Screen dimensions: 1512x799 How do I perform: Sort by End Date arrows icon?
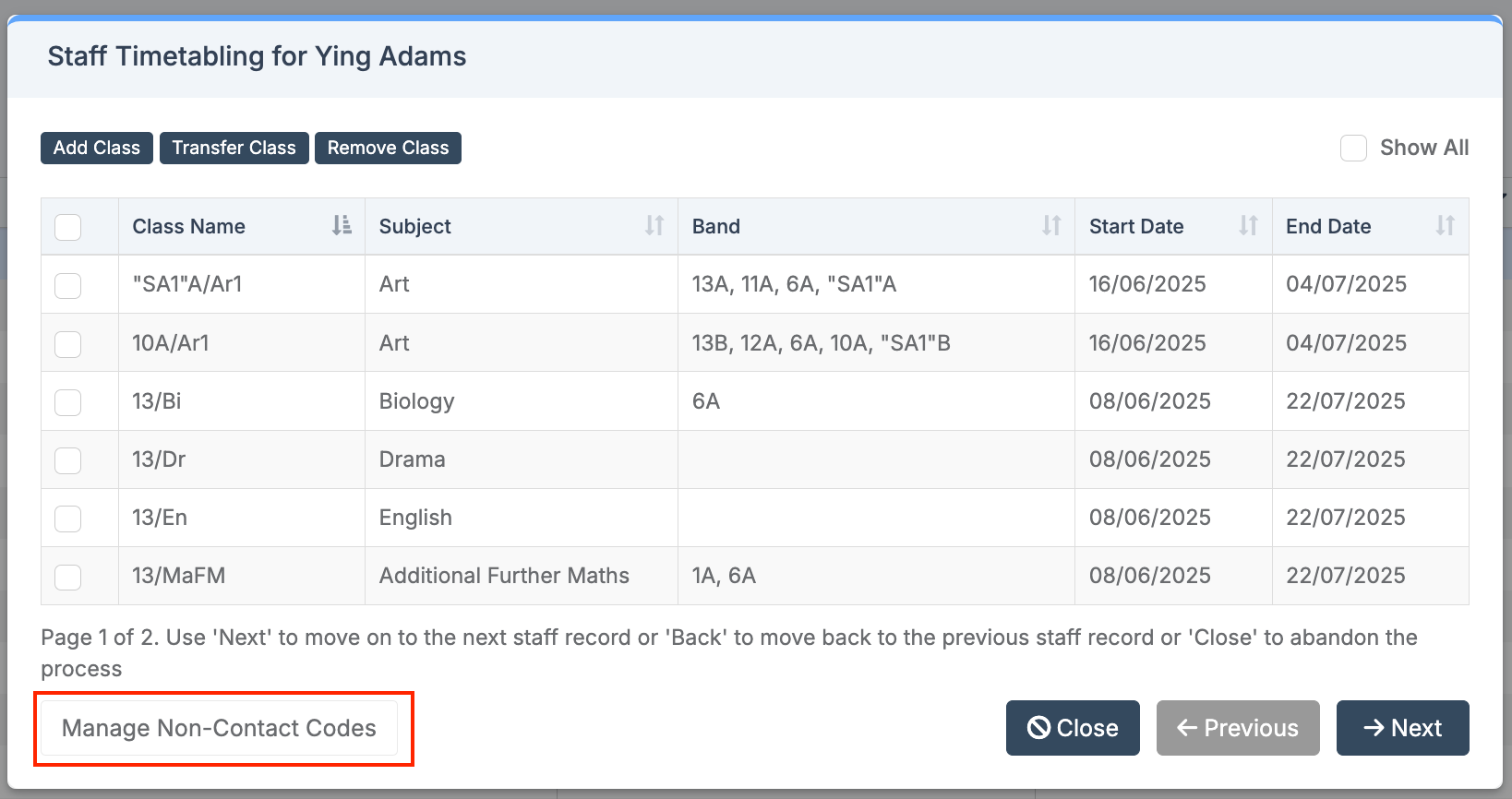1445,226
